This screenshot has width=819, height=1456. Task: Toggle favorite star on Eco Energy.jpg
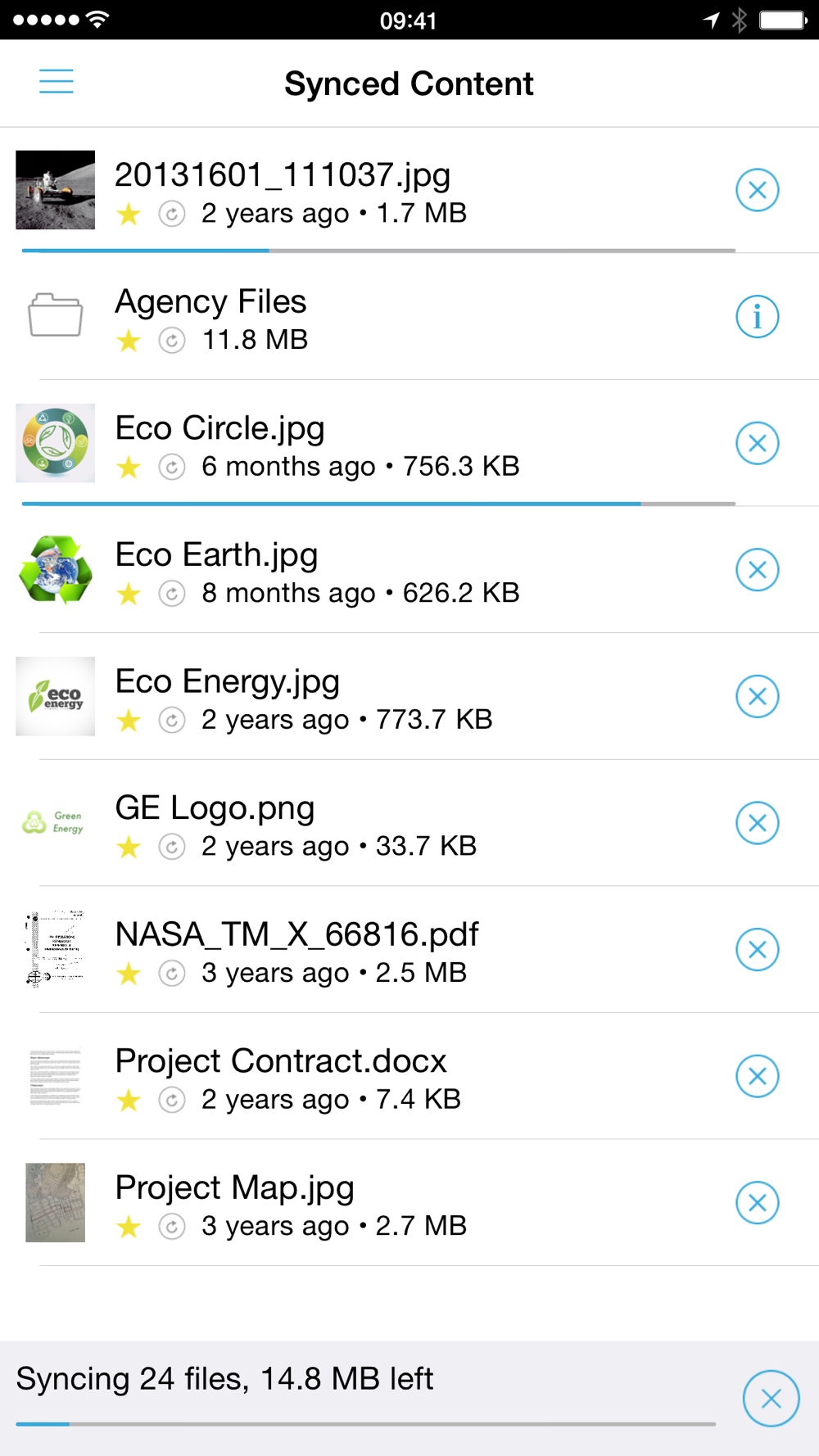pos(129,721)
